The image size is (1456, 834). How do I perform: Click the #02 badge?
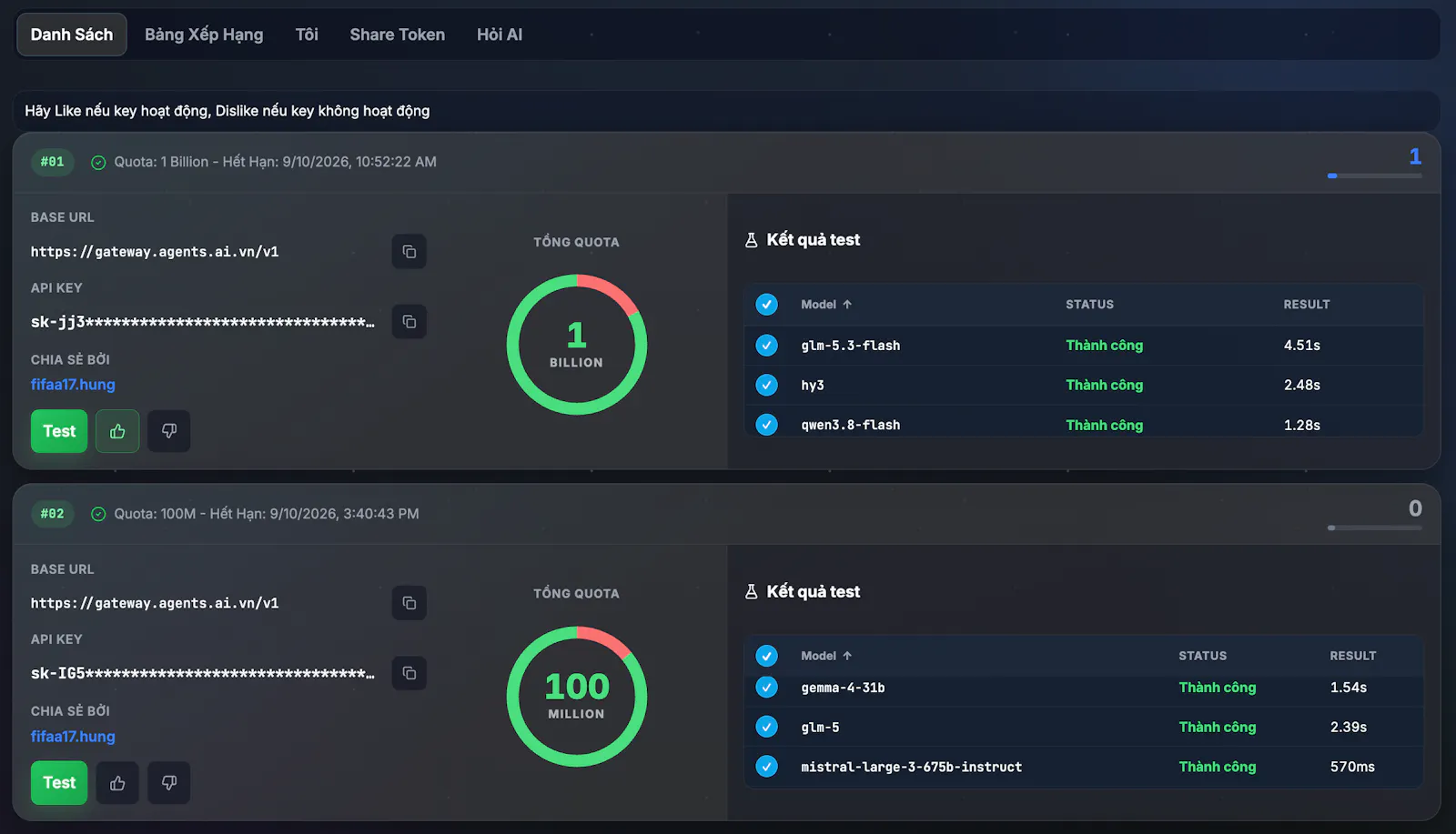click(x=53, y=514)
